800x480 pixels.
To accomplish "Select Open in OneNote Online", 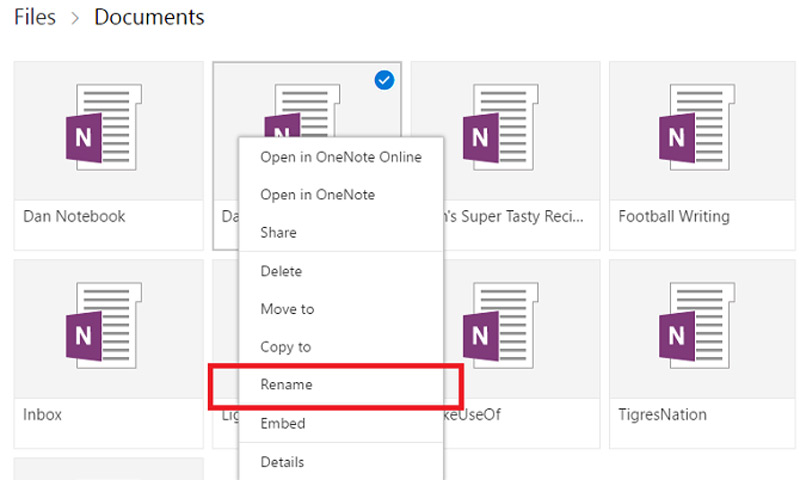I will (x=340, y=157).
